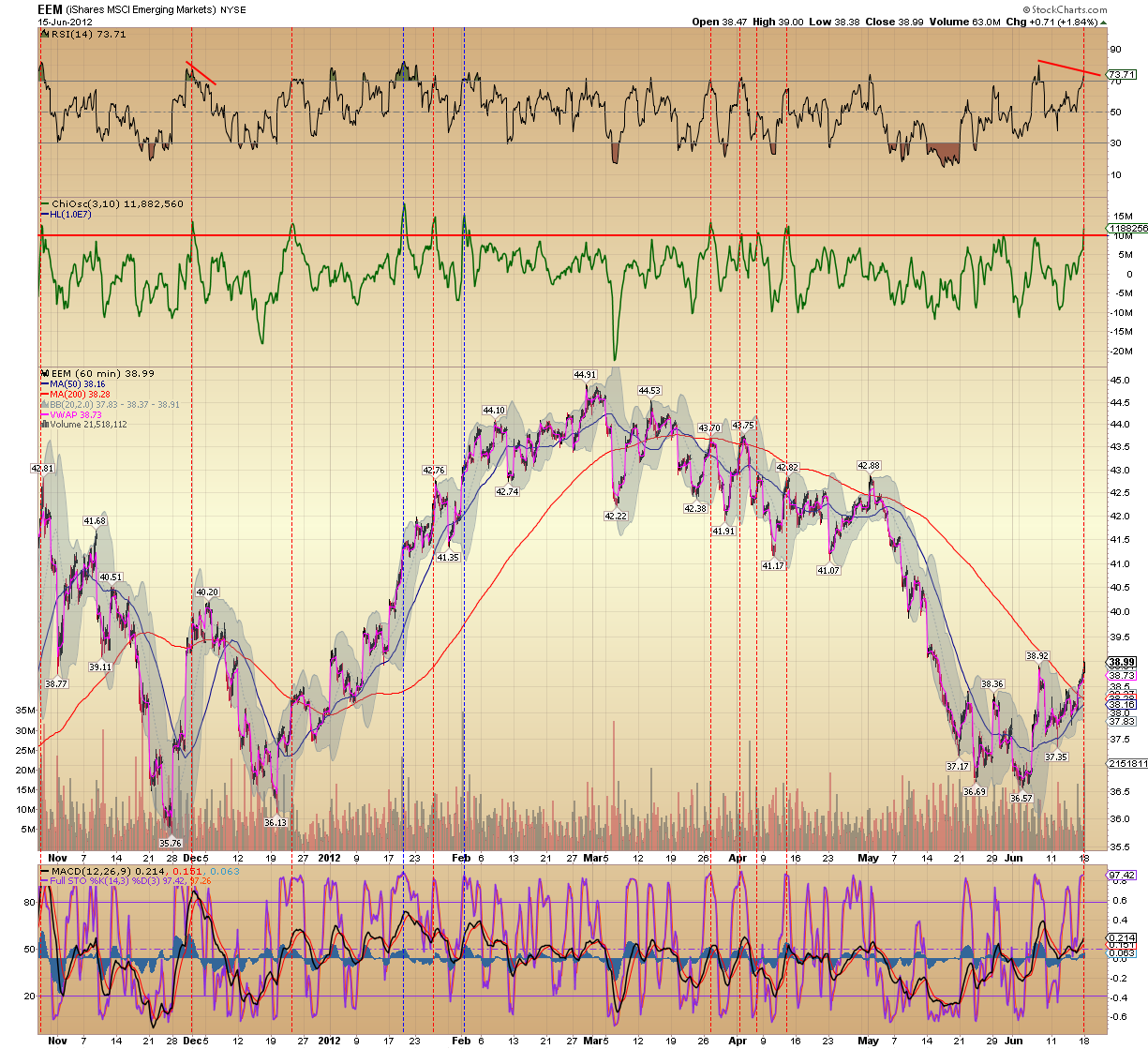Click the 35.76 price low label
This screenshot has height=1049, width=1148.
(170, 843)
